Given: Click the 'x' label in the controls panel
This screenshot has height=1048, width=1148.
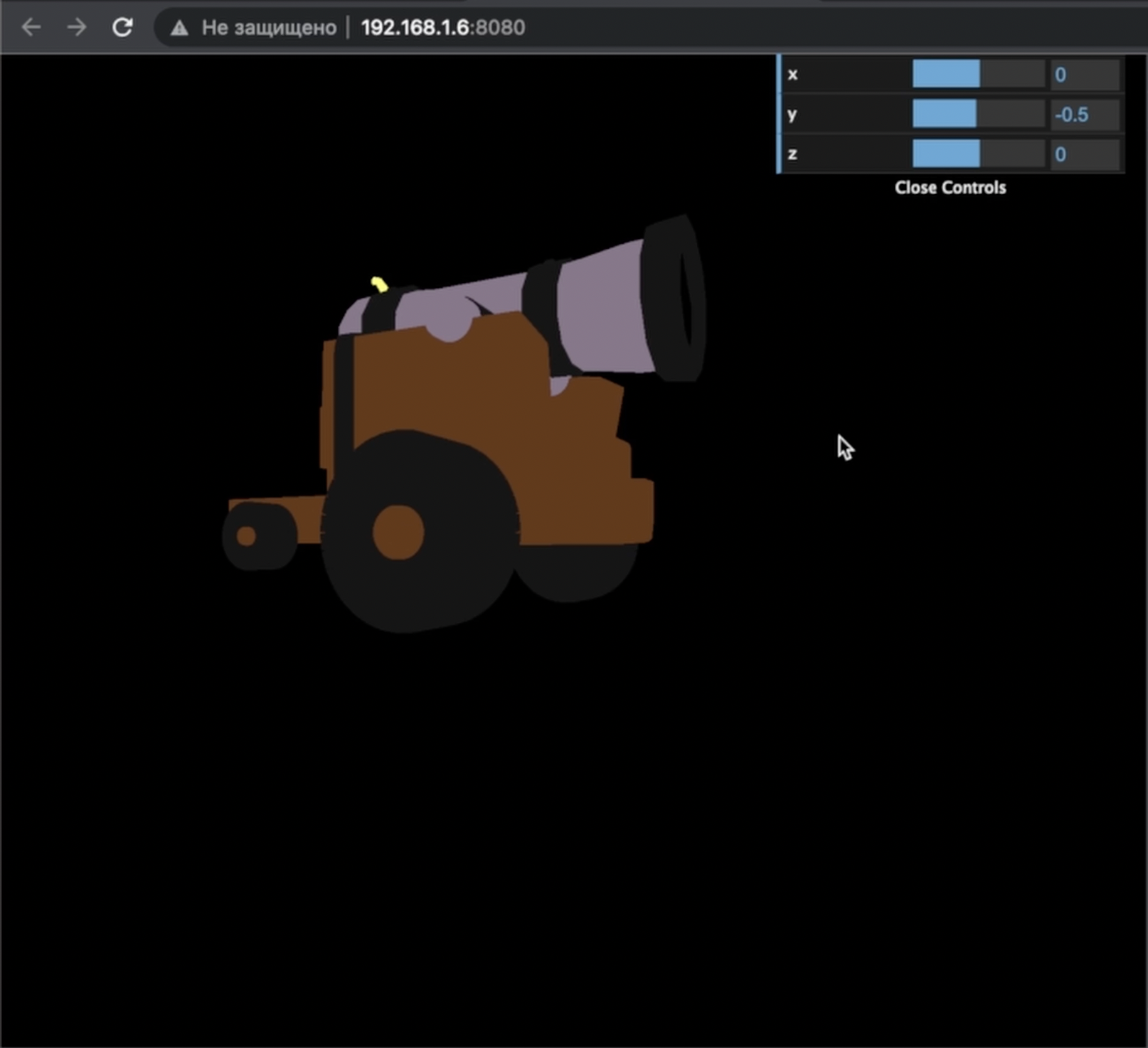Looking at the screenshot, I should [x=792, y=75].
